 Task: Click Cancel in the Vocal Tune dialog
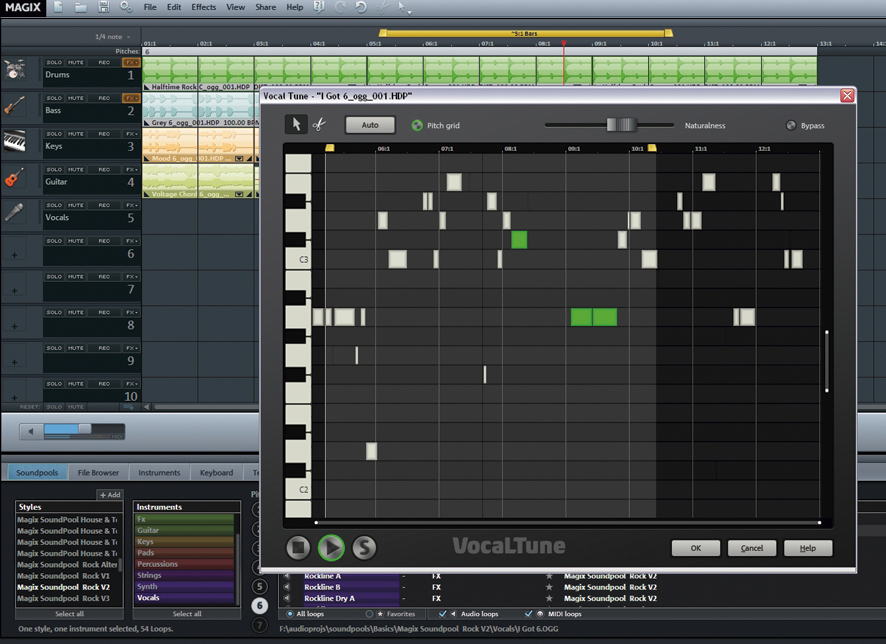click(752, 548)
